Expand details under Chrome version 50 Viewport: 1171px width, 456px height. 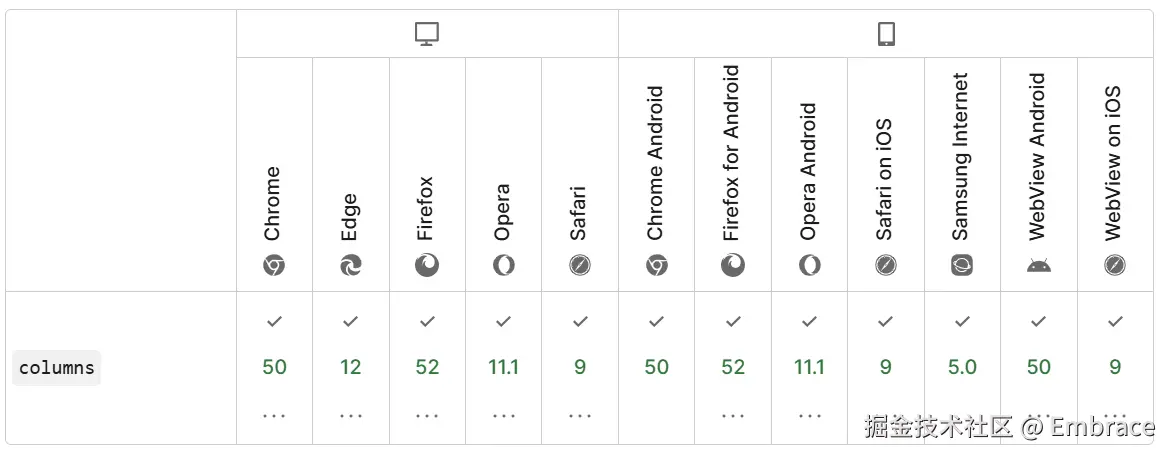click(274, 414)
